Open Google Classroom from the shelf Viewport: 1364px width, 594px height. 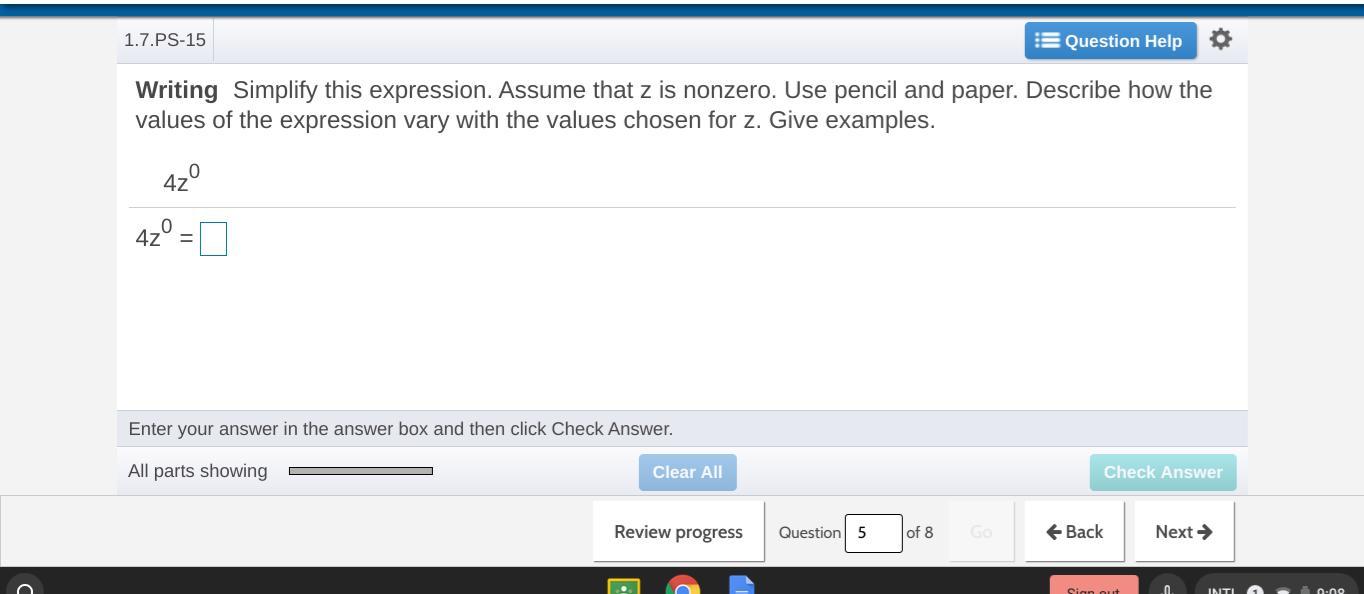pos(624,587)
